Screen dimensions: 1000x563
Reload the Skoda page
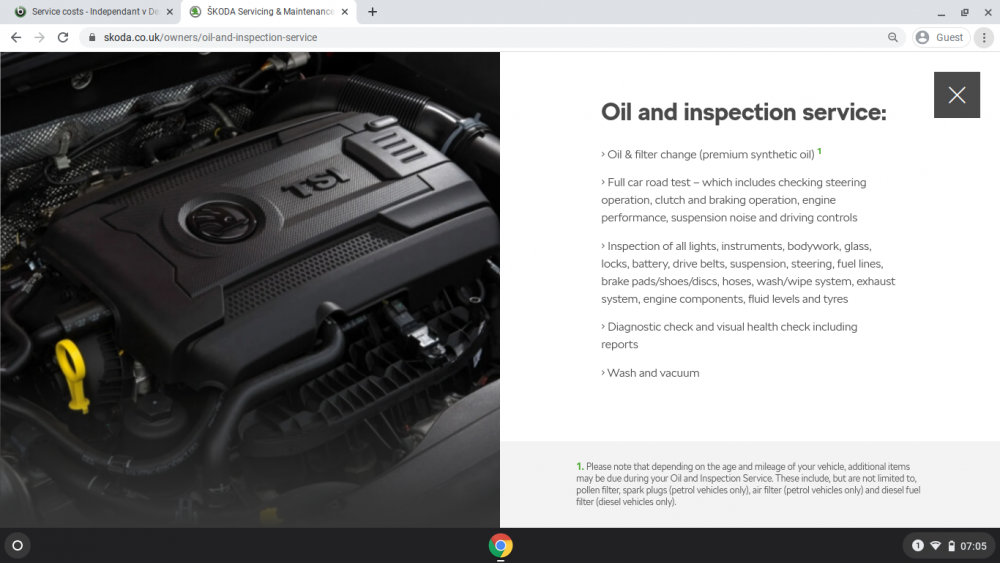point(63,38)
